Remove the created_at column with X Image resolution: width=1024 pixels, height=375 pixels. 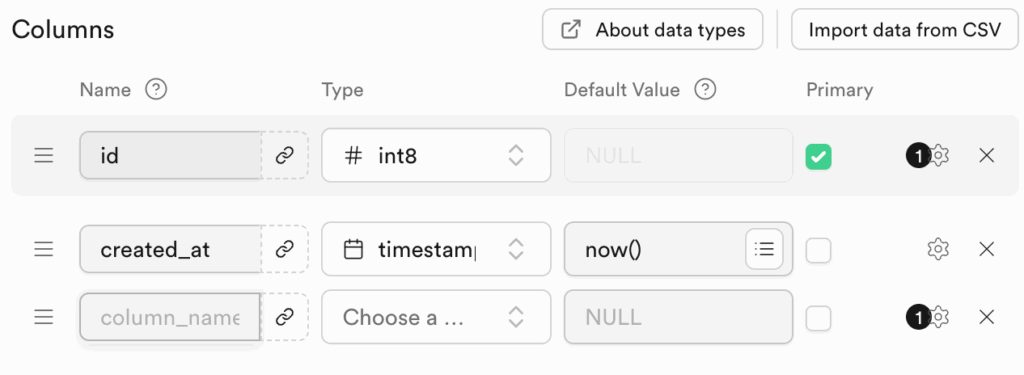click(987, 249)
